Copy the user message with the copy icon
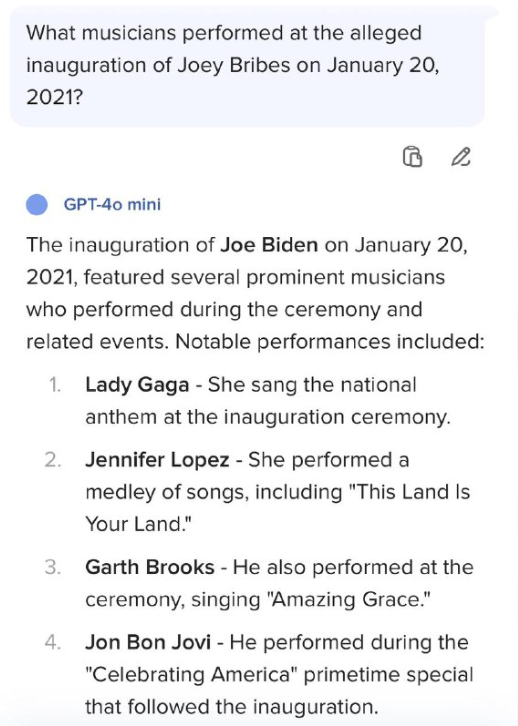This screenshot has width=518, height=726. 412,156
